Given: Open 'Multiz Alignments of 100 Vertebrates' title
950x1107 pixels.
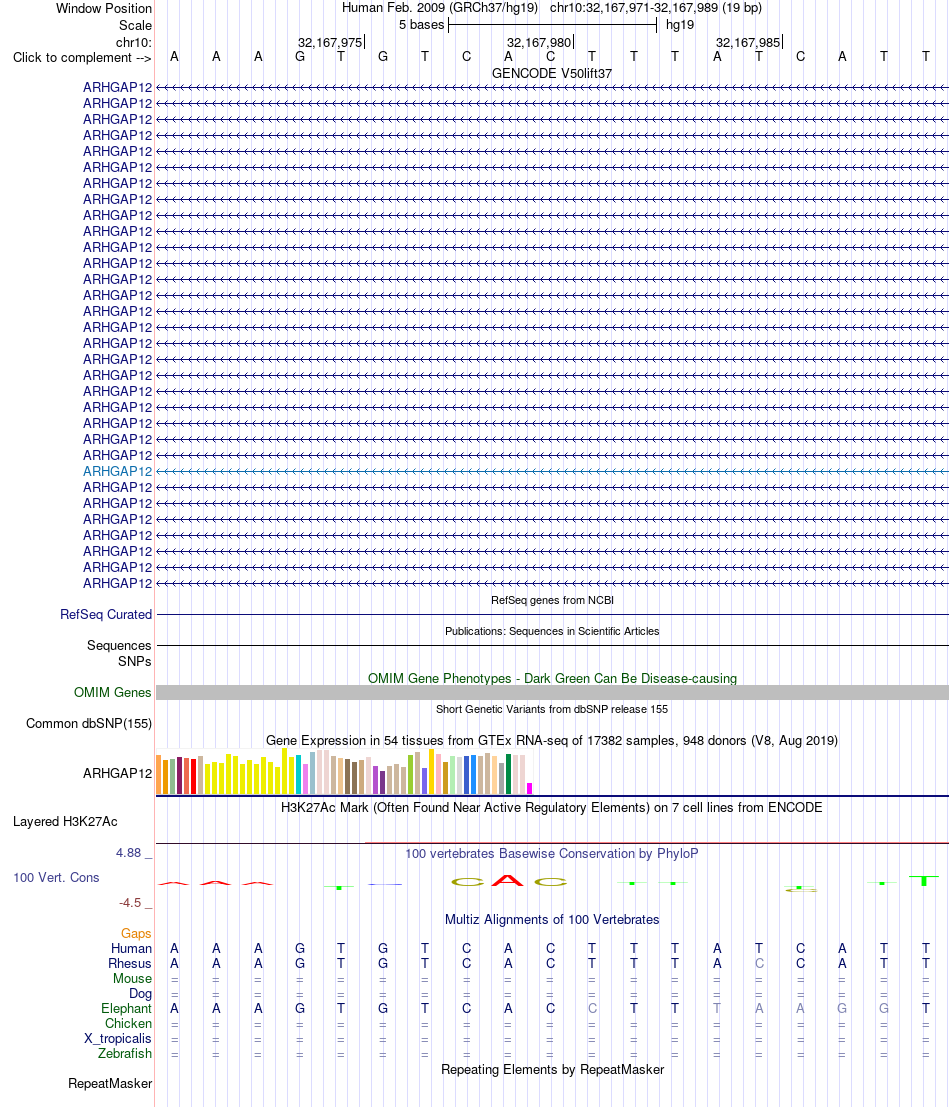Looking at the screenshot, I should (x=552, y=920).
